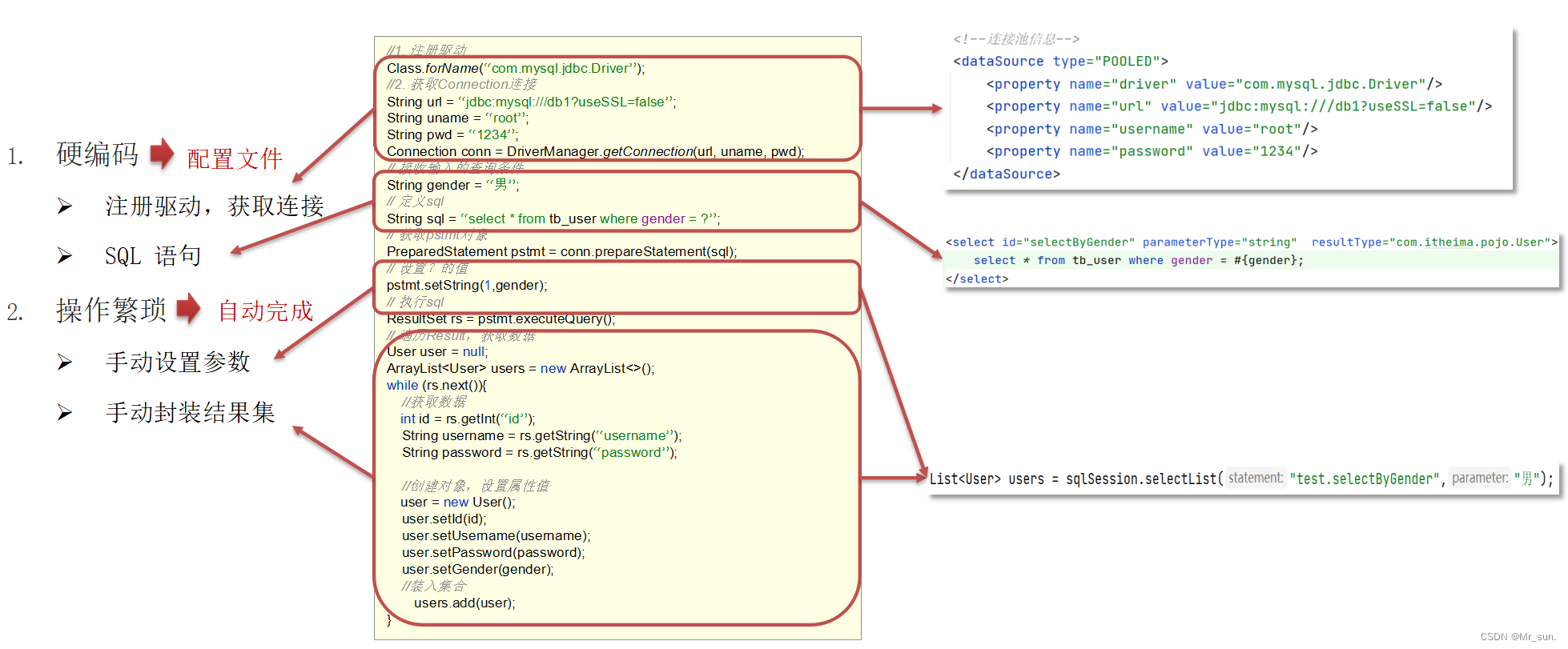Click the dataSource type="POOLED" tag
This screenshot has width=1568, height=649.
coord(1060,61)
